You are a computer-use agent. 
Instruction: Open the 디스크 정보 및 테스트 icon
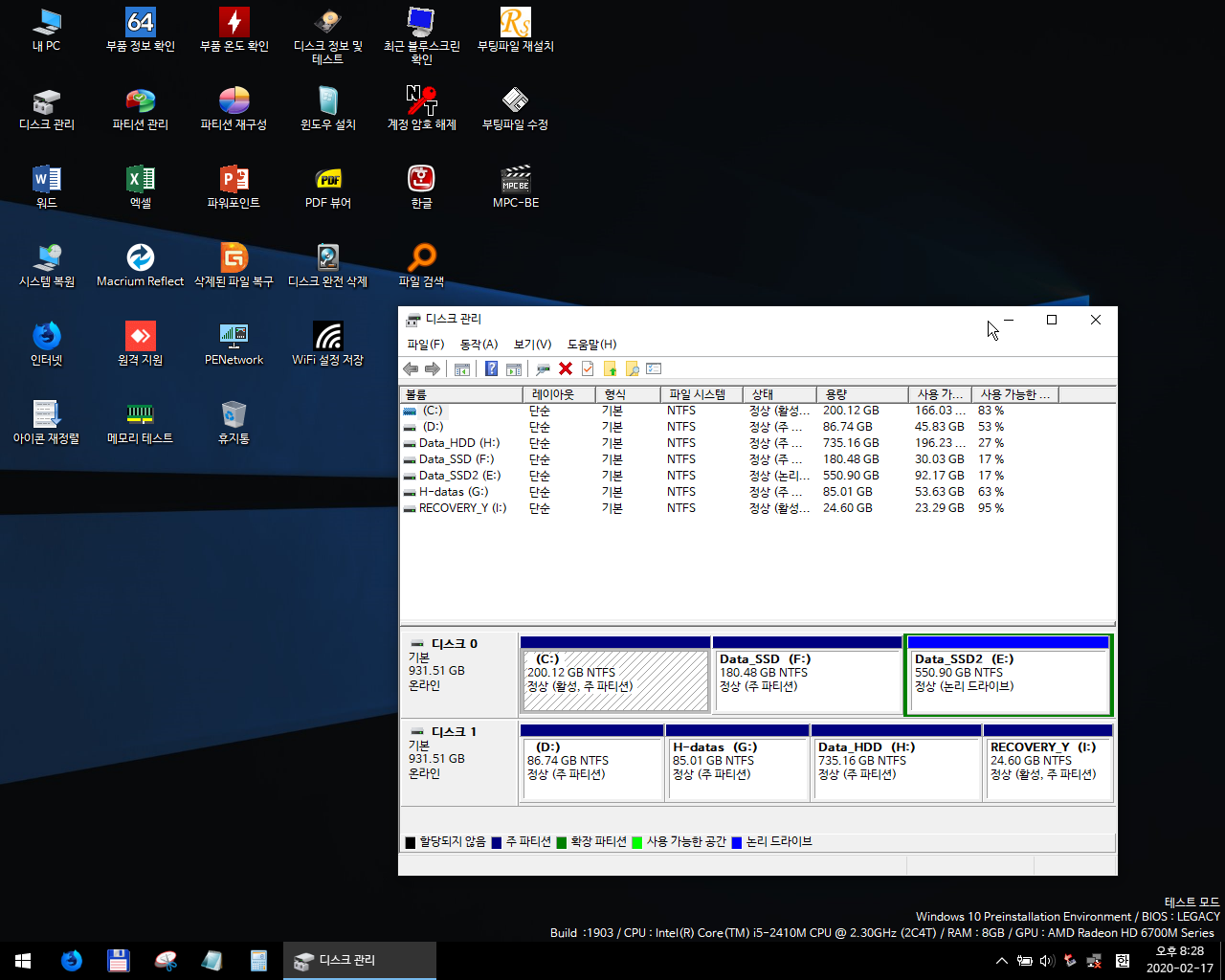tap(328, 36)
